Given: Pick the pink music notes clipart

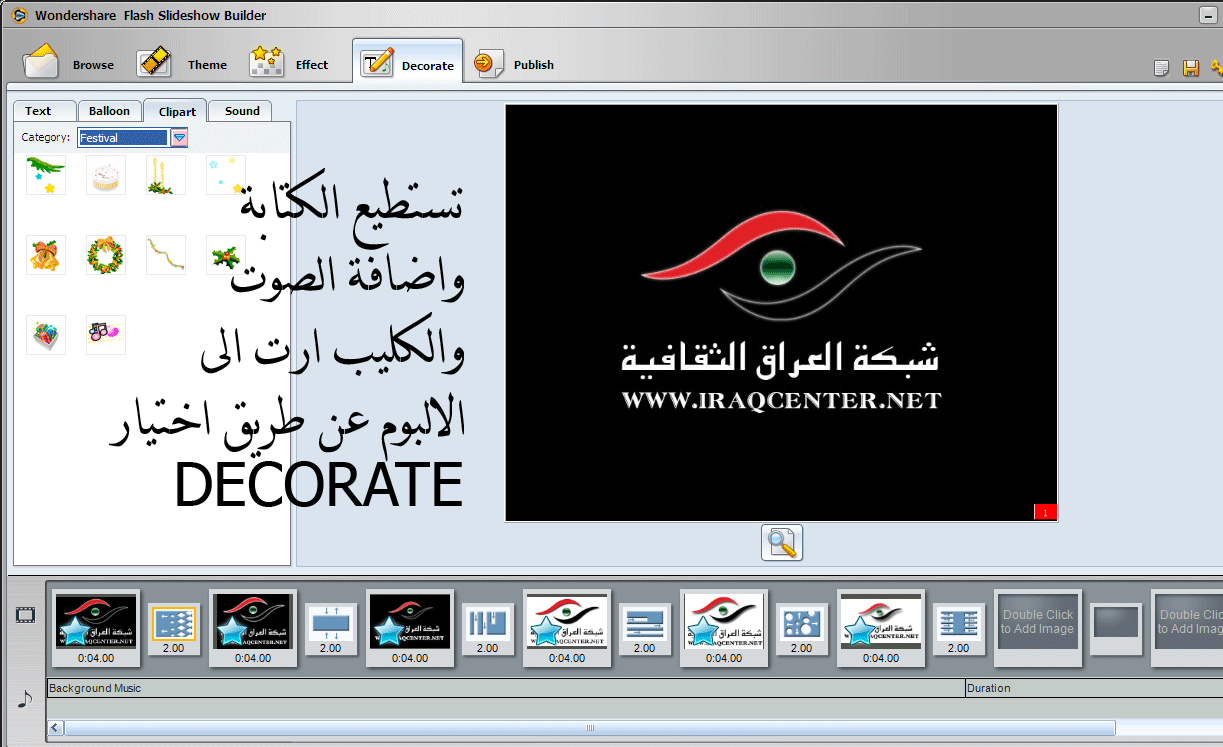Looking at the screenshot, I should [106, 334].
